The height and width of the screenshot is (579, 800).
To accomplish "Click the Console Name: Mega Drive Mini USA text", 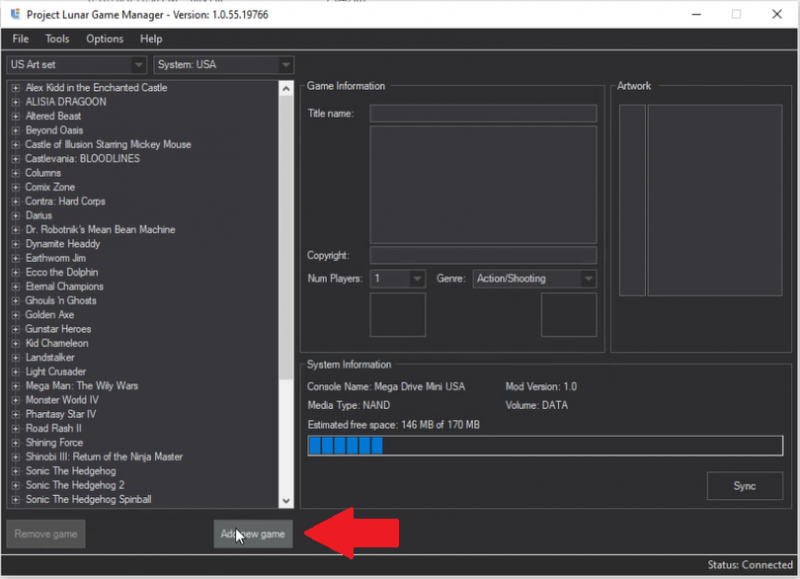I will coord(386,387).
